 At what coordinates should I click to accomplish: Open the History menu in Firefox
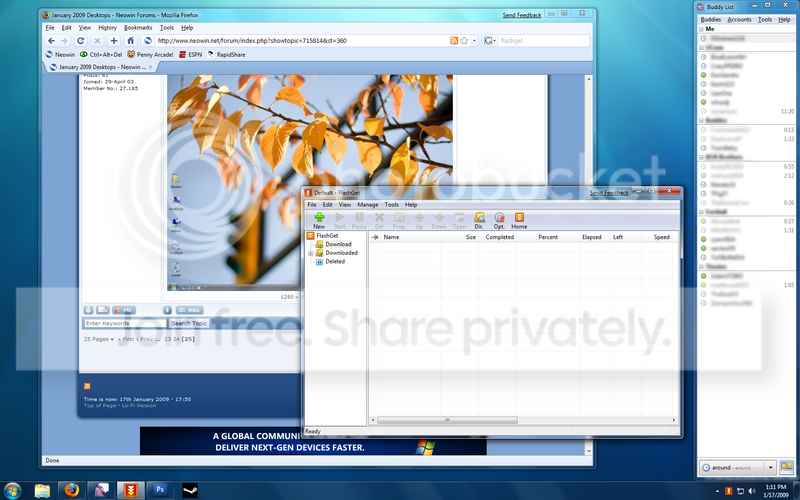tap(107, 28)
